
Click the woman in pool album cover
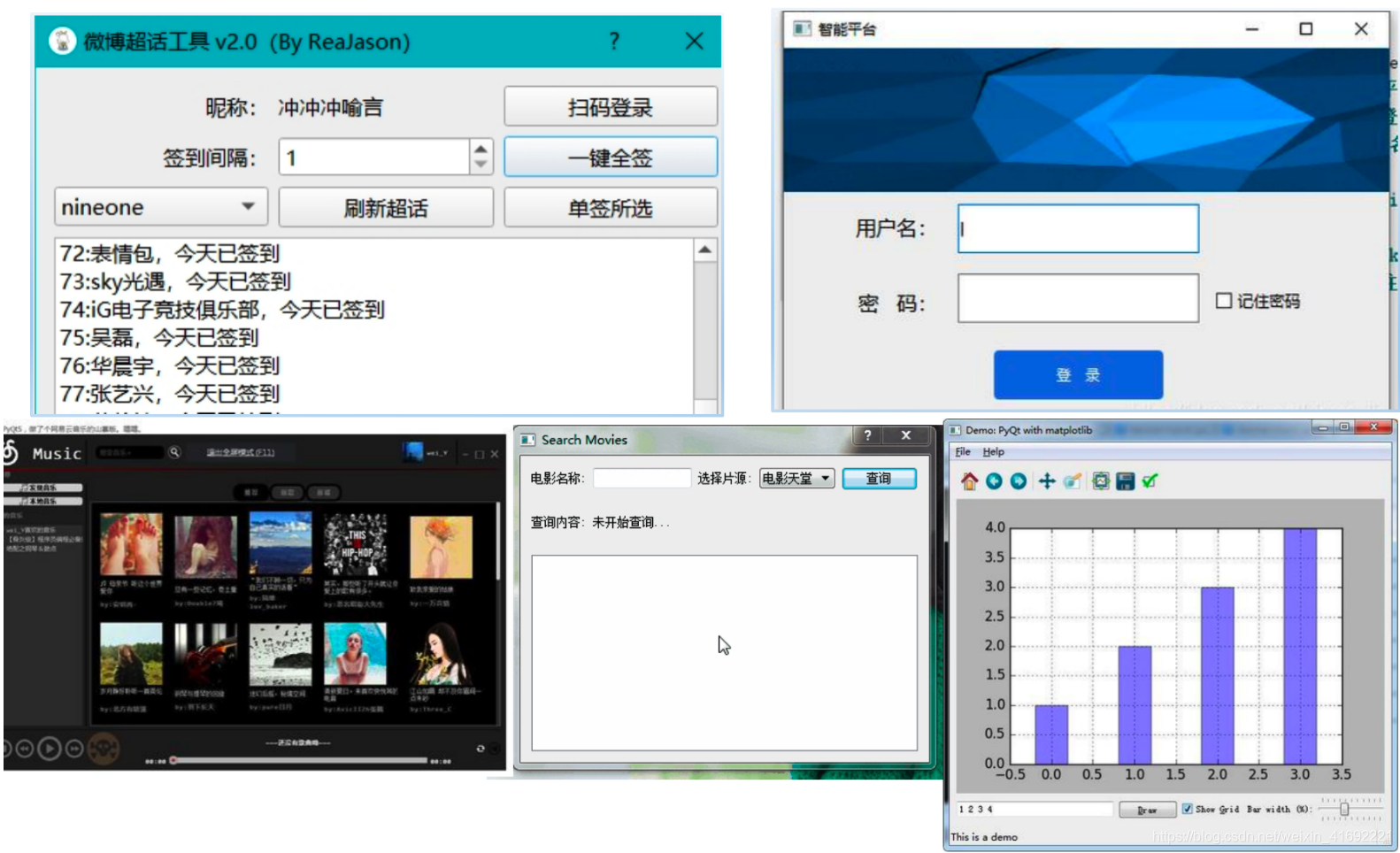(x=355, y=654)
